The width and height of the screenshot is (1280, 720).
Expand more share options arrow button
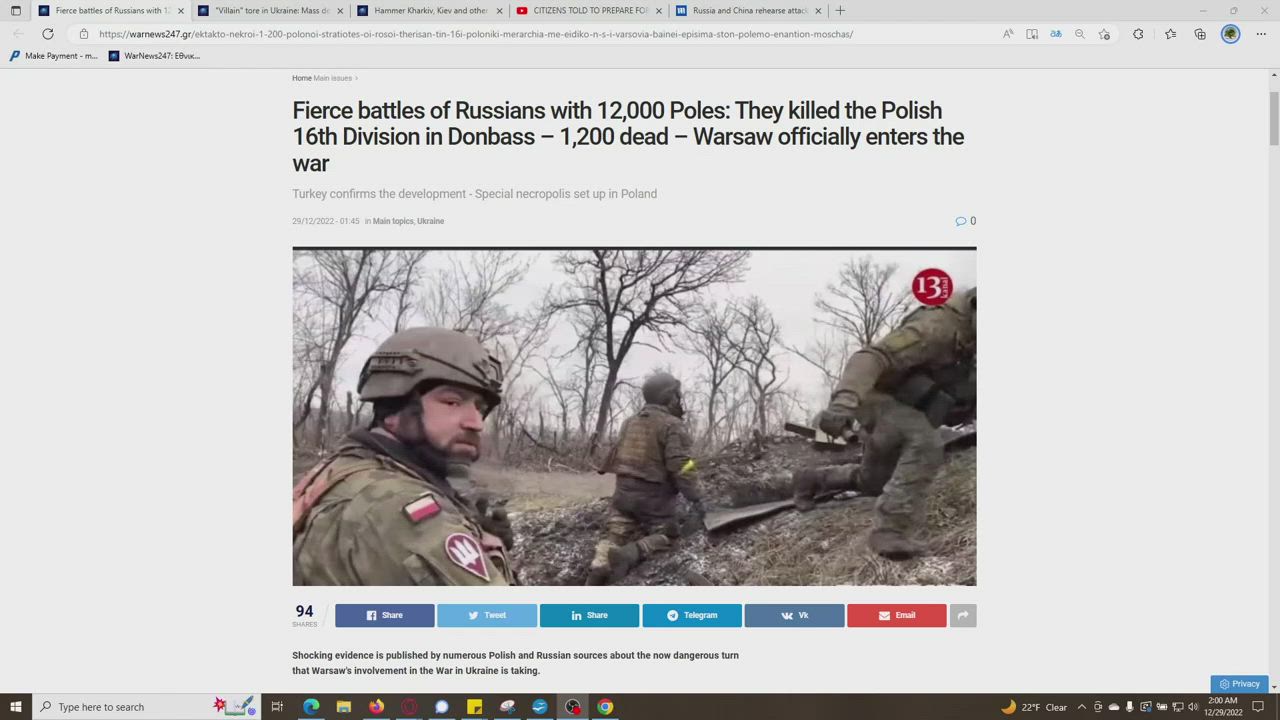[963, 615]
